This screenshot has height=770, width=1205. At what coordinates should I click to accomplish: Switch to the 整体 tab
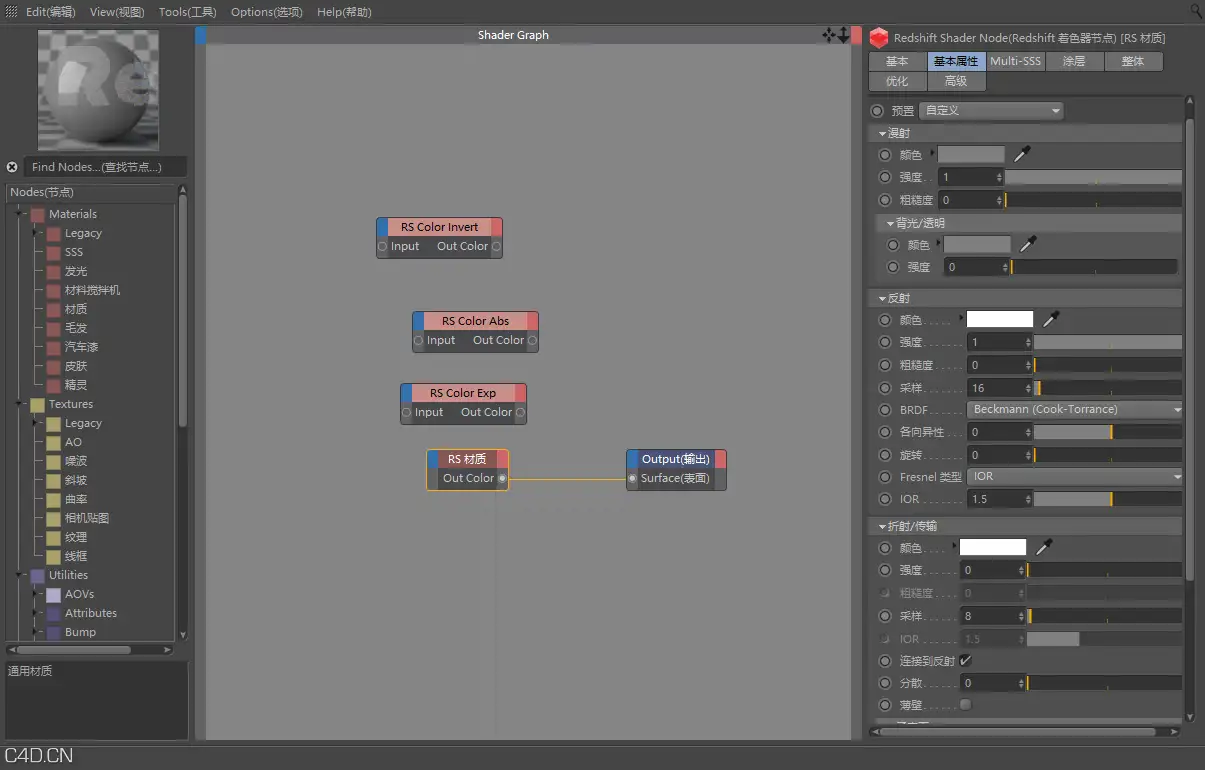point(1133,62)
